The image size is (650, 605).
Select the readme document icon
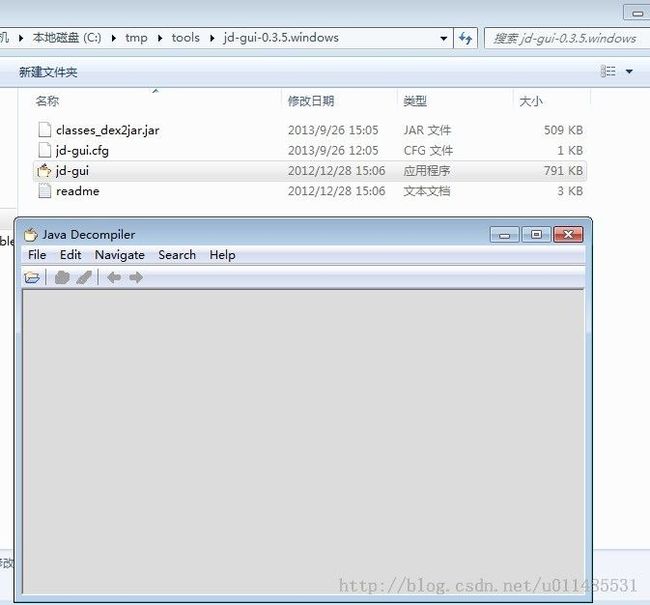[44, 191]
